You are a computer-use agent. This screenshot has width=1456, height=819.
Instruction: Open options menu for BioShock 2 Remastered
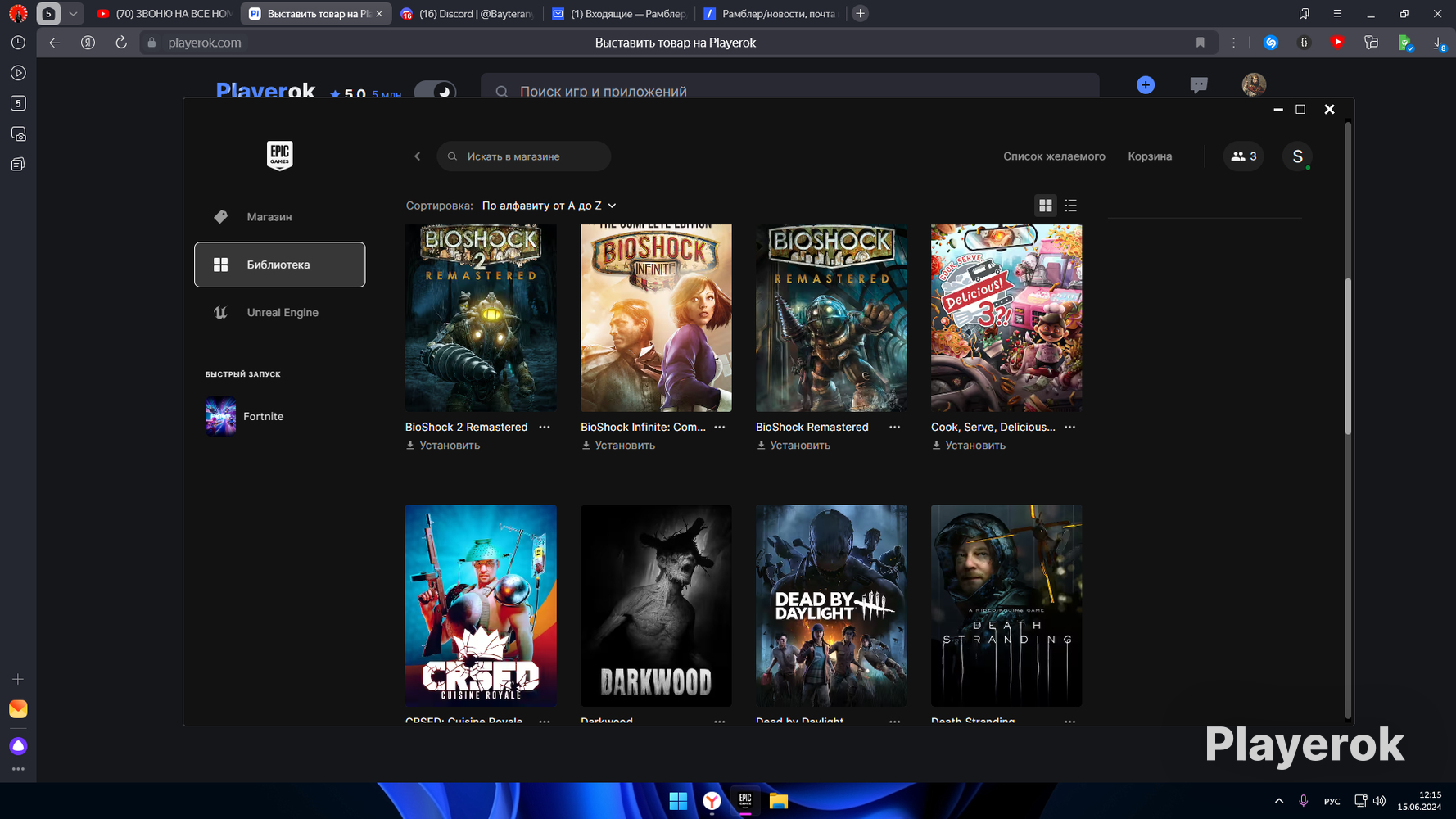(x=545, y=427)
